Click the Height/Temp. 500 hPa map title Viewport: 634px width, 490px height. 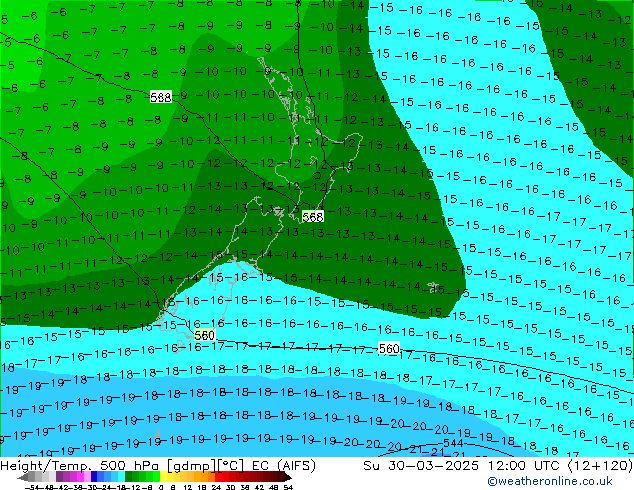[x=158, y=466]
